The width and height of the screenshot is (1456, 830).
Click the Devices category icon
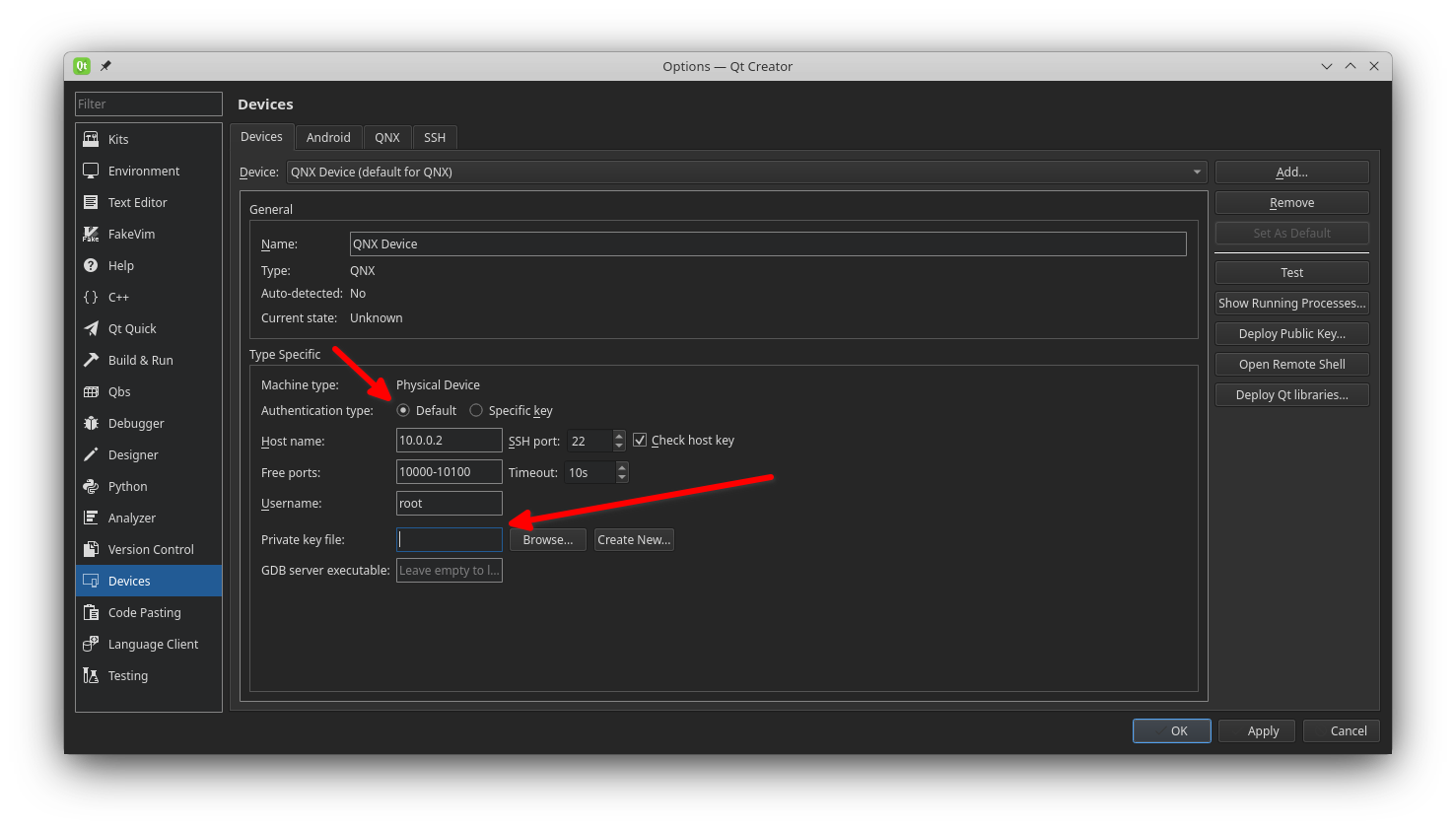tap(91, 581)
